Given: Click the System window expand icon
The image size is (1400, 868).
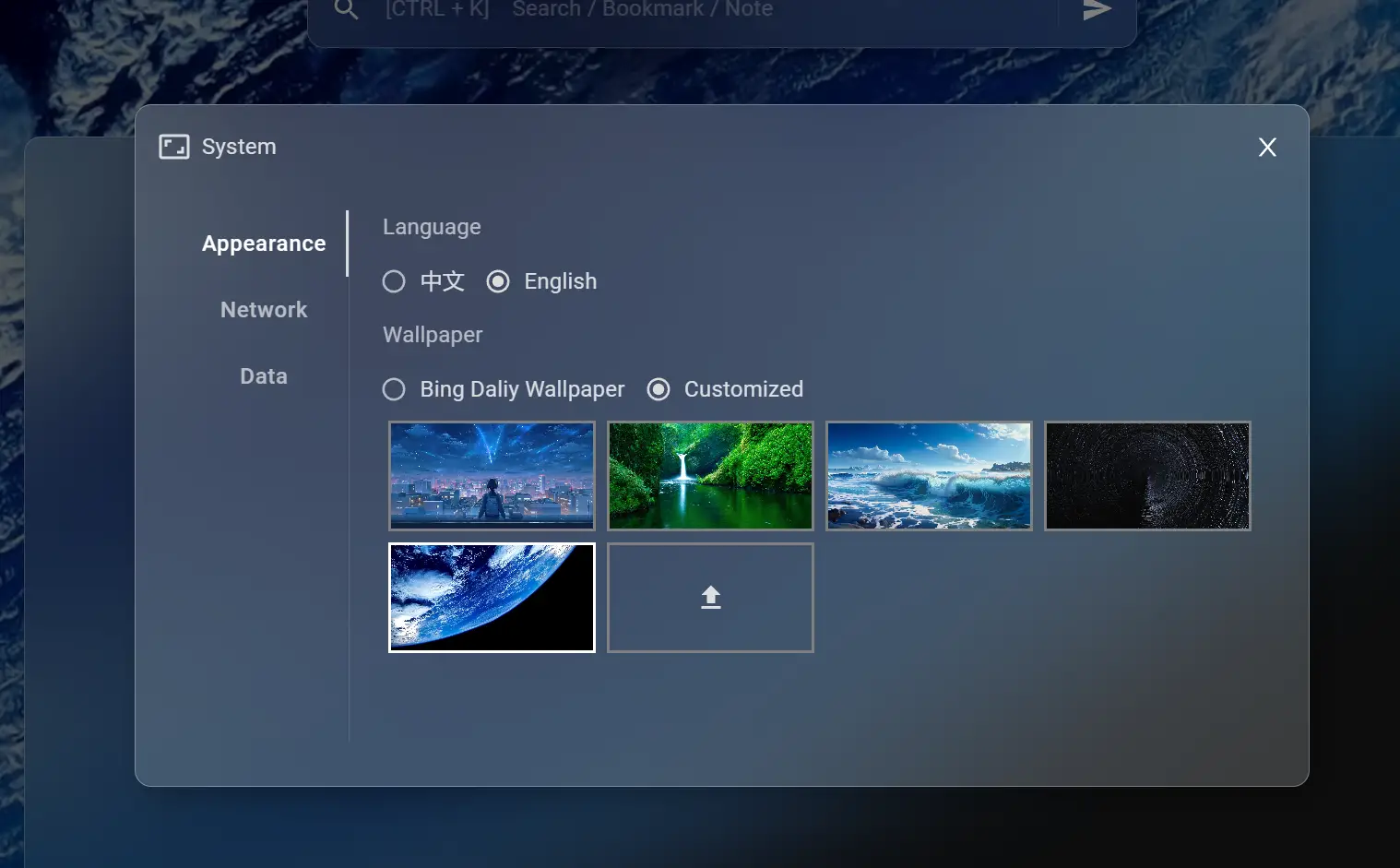Looking at the screenshot, I should (x=174, y=147).
